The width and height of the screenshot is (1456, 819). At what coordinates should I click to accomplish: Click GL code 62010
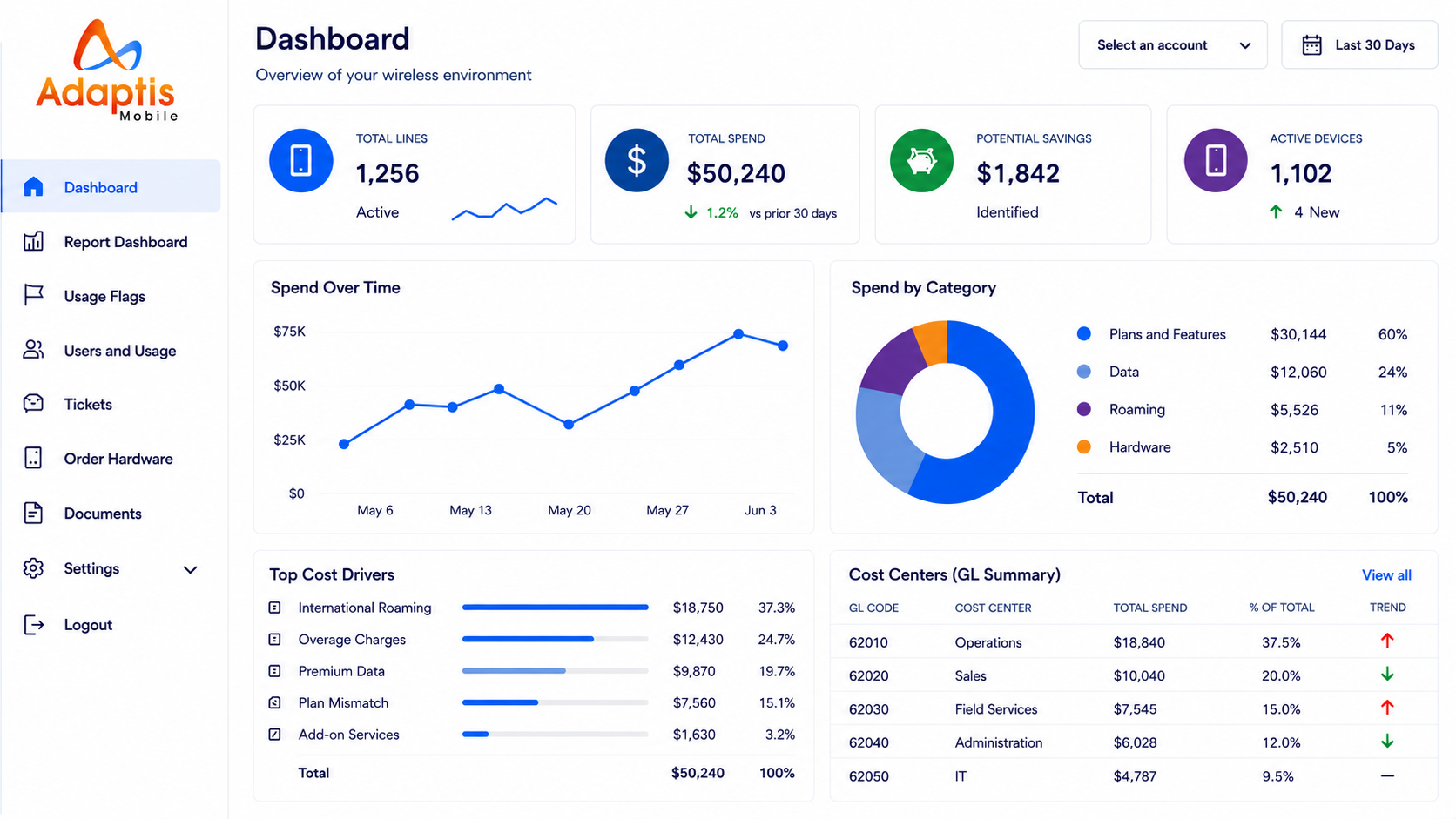(x=868, y=642)
